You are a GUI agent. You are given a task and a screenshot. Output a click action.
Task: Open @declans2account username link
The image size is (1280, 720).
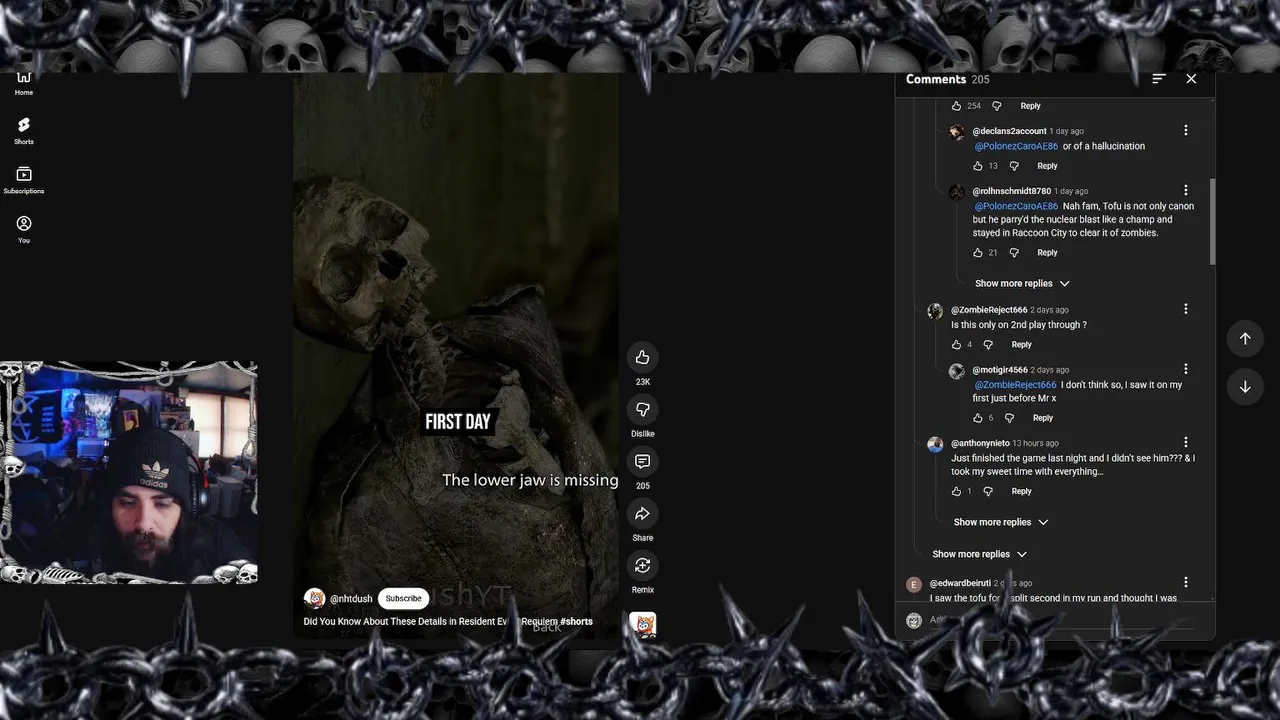(x=1009, y=131)
